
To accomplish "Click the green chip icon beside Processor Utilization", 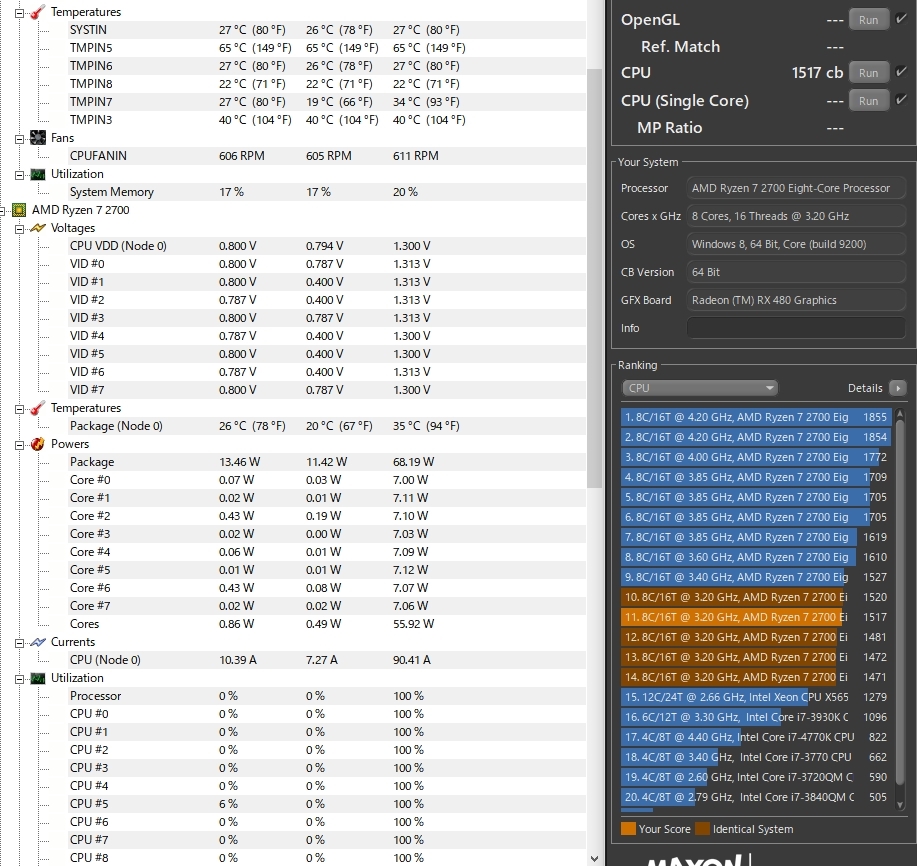I will [x=37, y=678].
